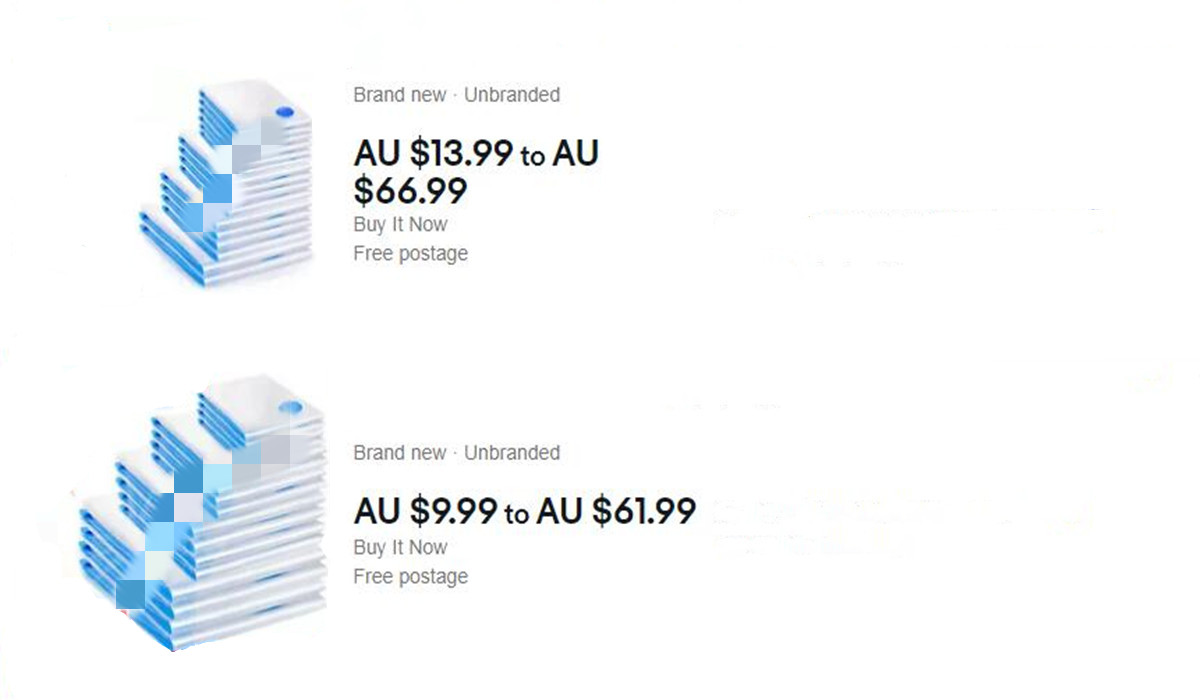The image size is (1200, 700).
Task: Click Buy It Now on the $13.99 listing
Action: tap(400, 224)
